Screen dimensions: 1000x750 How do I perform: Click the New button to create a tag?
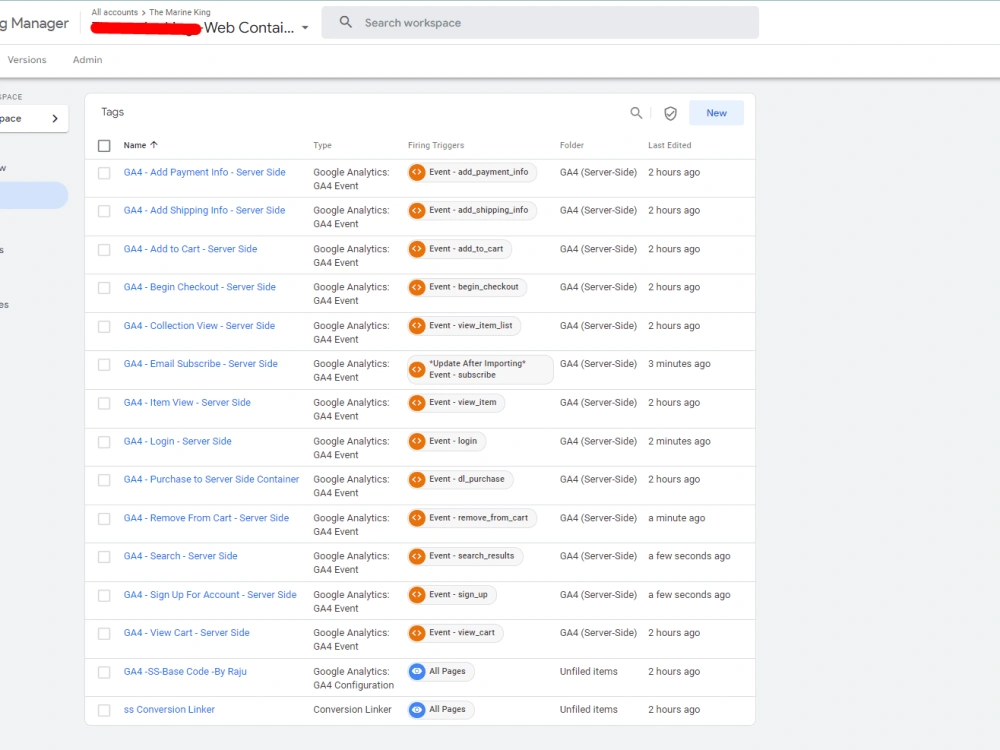tap(716, 113)
